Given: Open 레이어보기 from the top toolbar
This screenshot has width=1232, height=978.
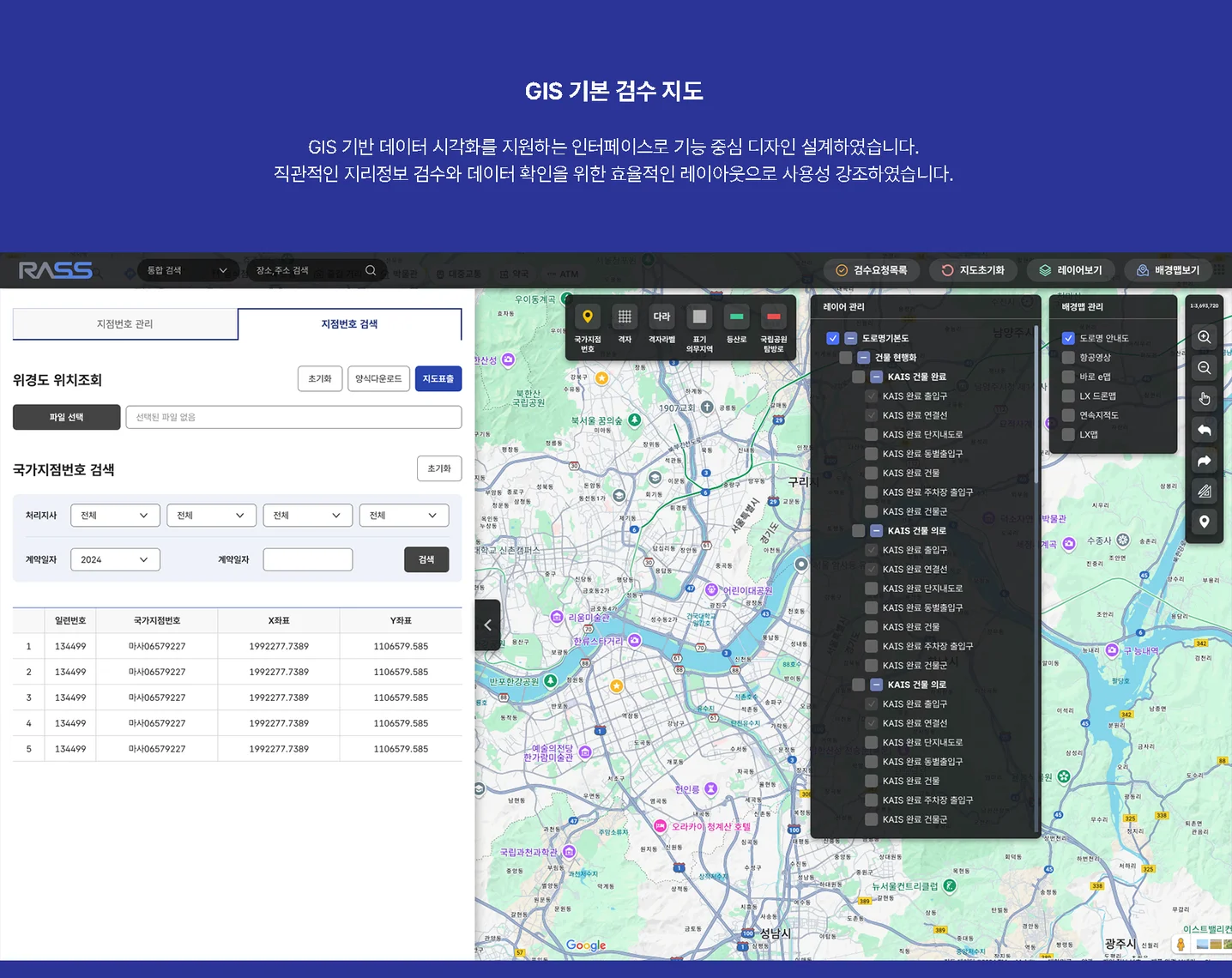Looking at the screenshot, I should pos(1071,269).
